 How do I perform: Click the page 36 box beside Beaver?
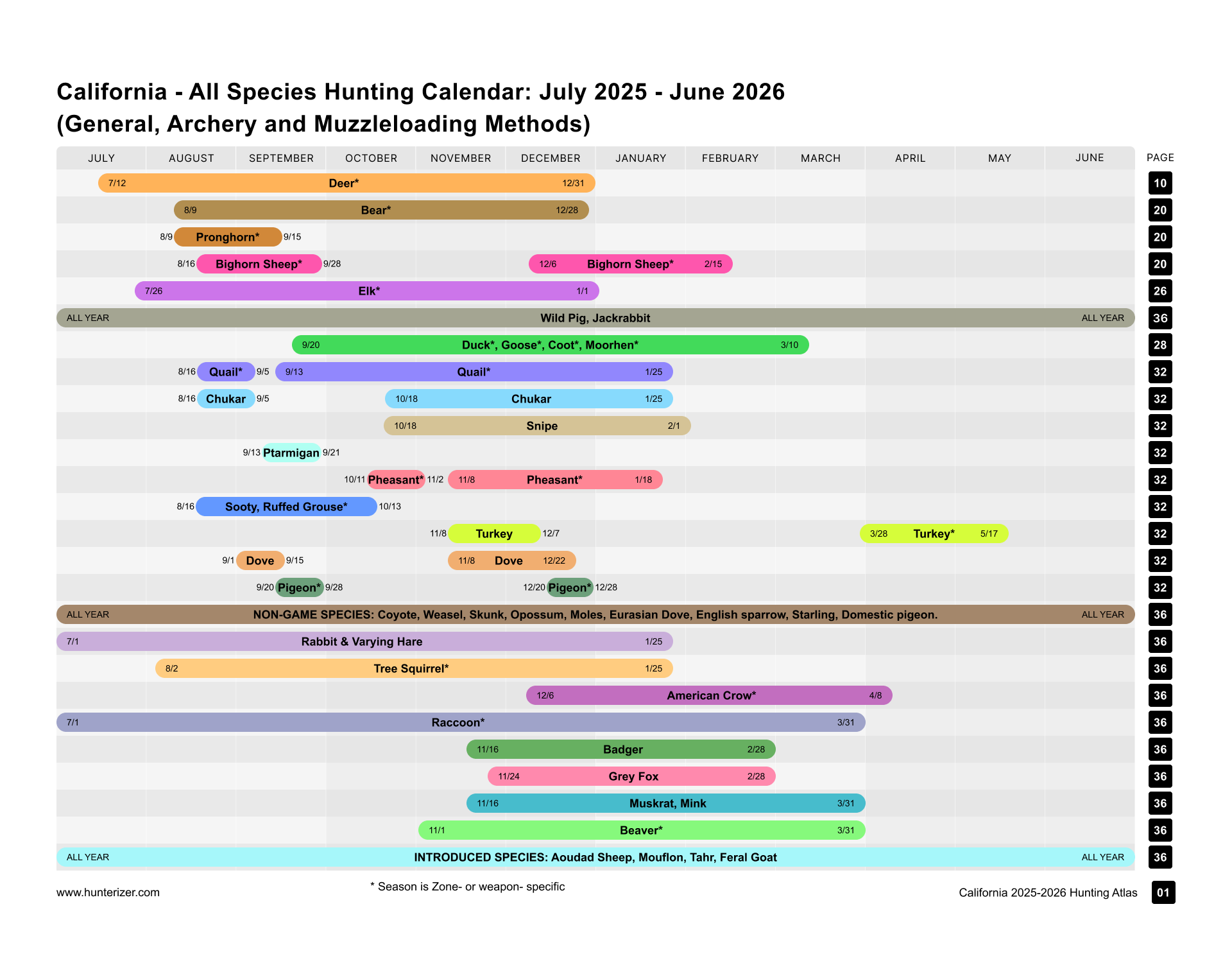pyautogui.click(x=1160, y=830)
